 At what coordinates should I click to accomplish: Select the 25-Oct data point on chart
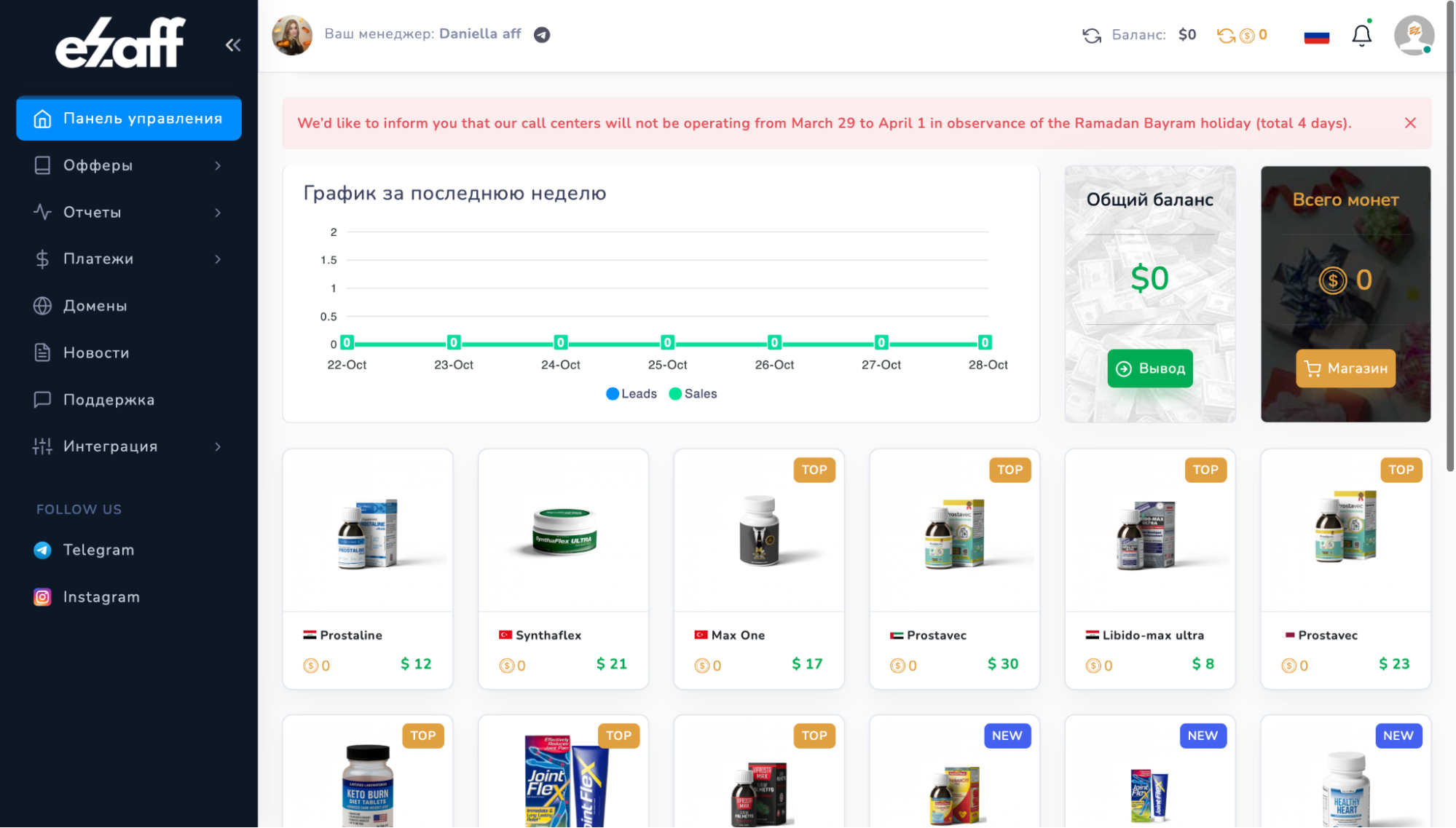click(x=667, y=343)
